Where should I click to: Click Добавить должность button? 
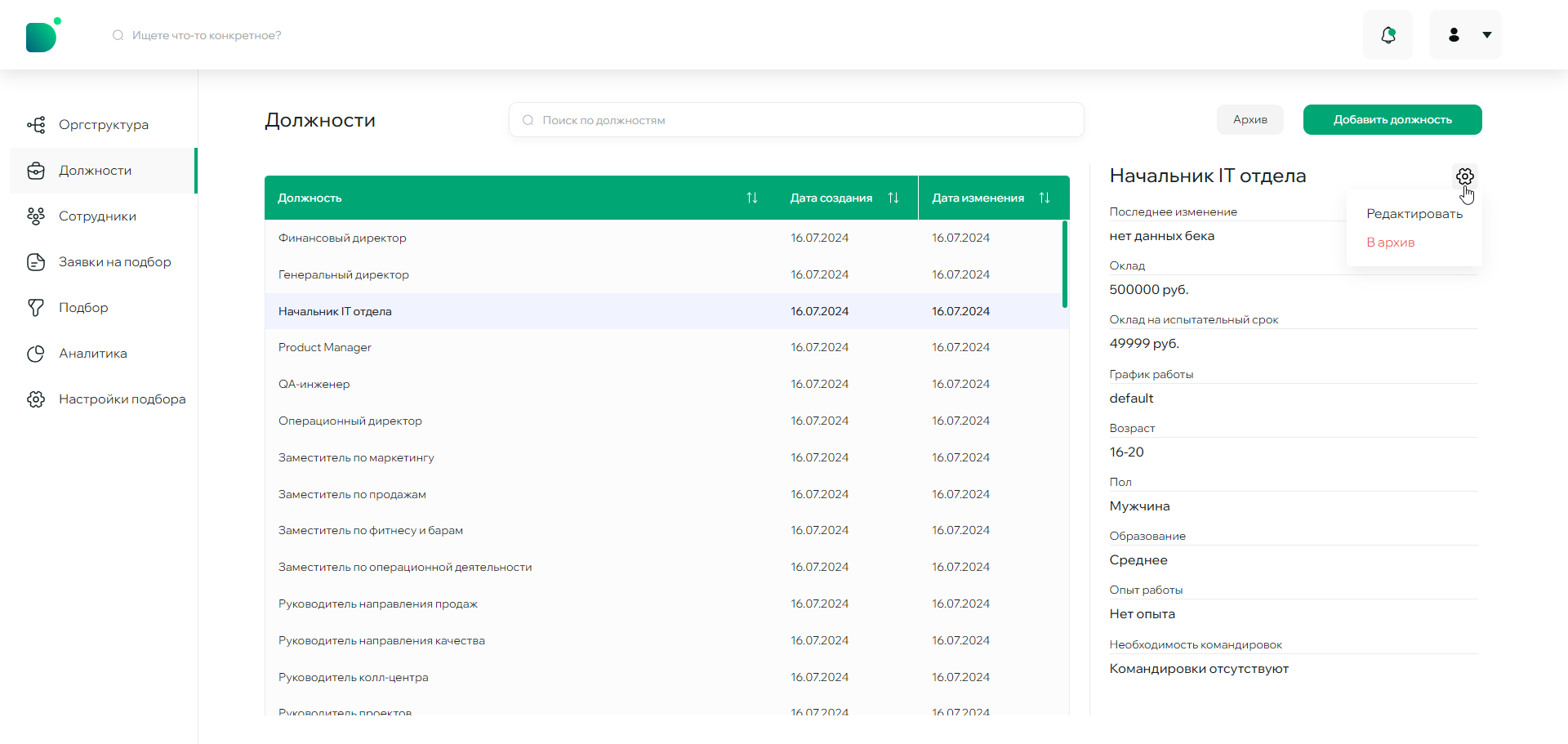[1392, 119]
